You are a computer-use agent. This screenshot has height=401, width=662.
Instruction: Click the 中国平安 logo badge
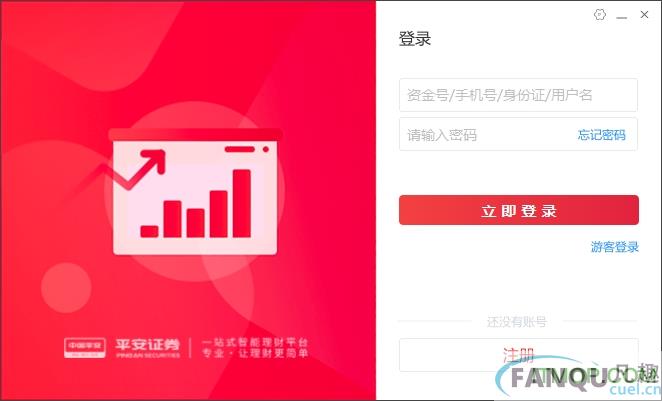[x=85, y=348]
